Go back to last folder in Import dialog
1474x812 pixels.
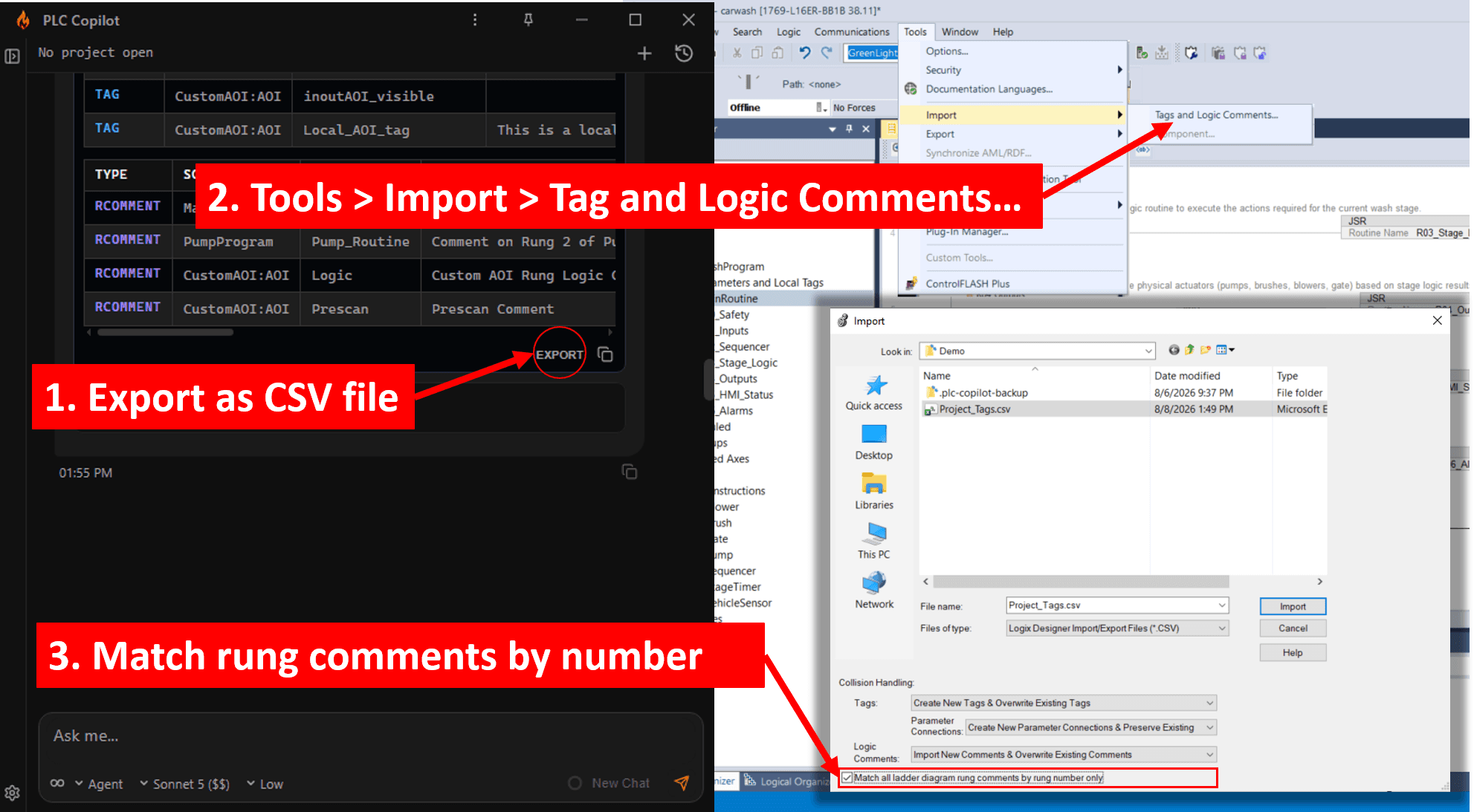[x=1174, y=350]
